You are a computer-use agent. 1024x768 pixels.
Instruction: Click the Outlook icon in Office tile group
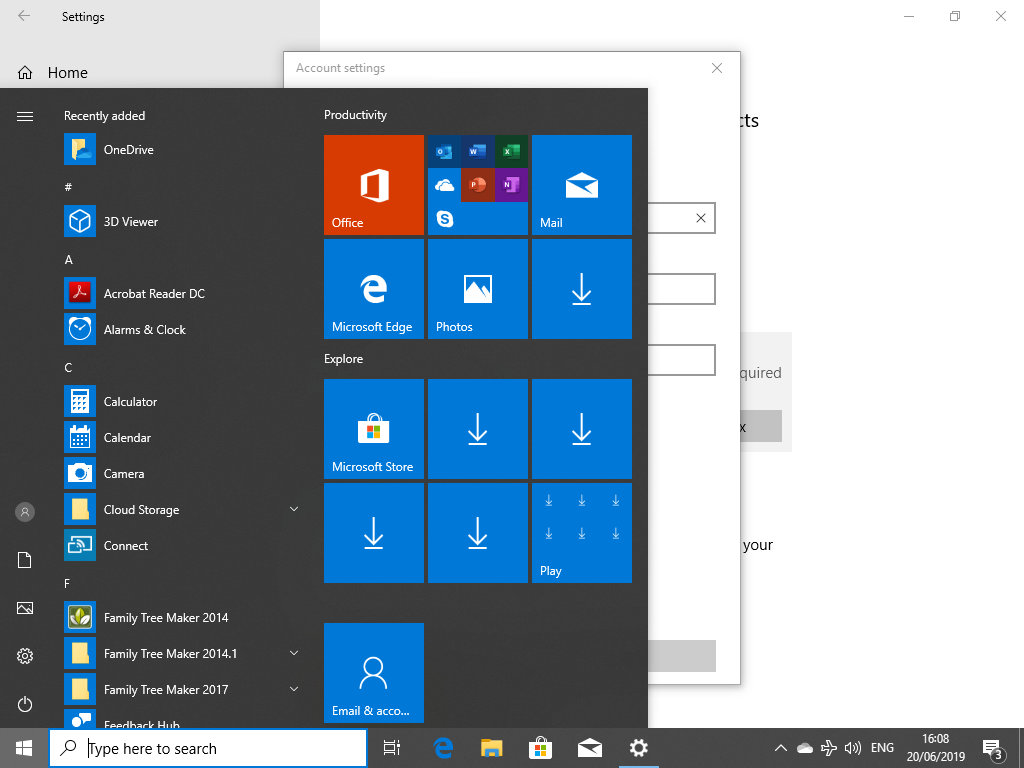tap(444, 152)
